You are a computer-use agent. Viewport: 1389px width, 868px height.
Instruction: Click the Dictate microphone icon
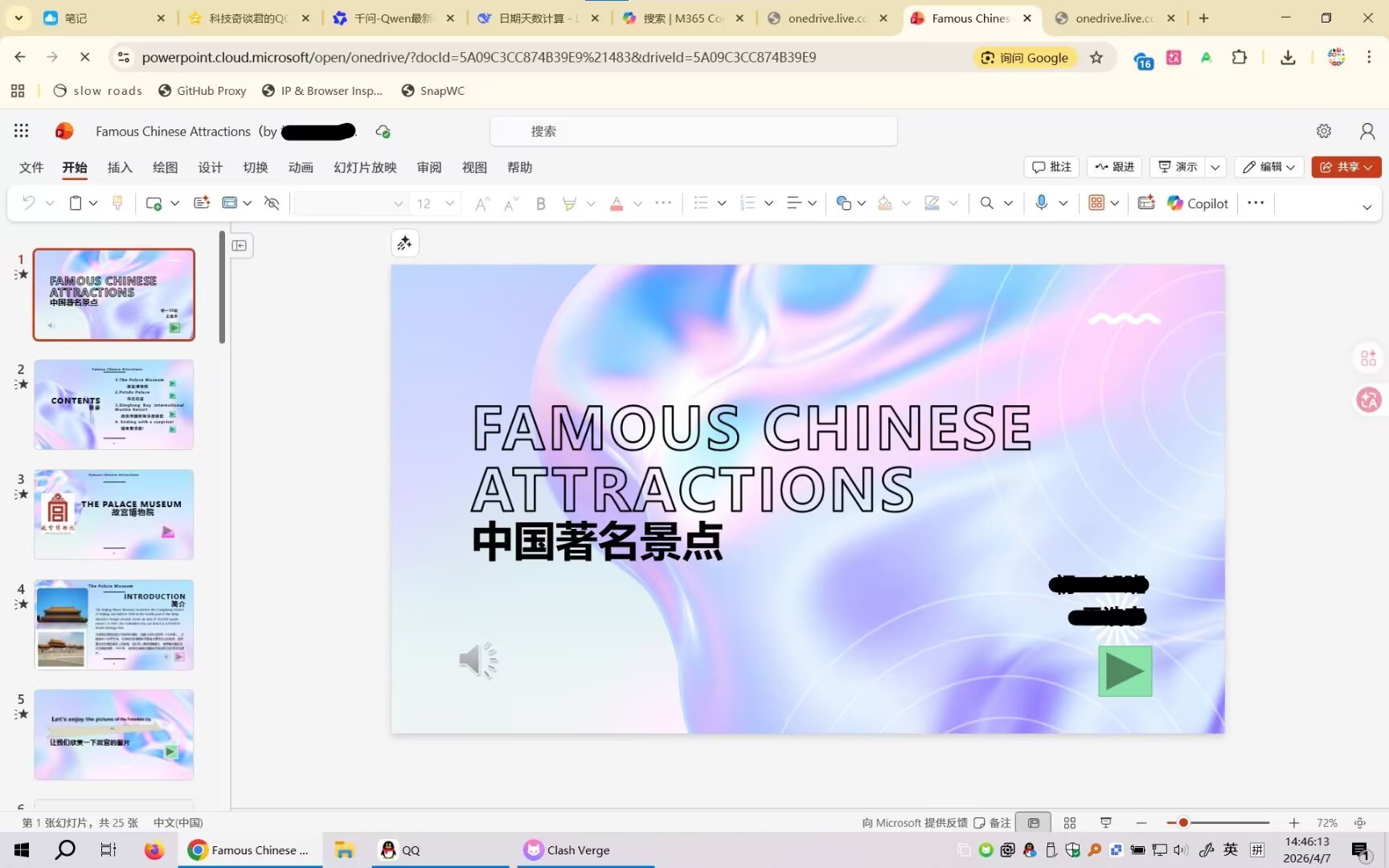point(1041,203)
